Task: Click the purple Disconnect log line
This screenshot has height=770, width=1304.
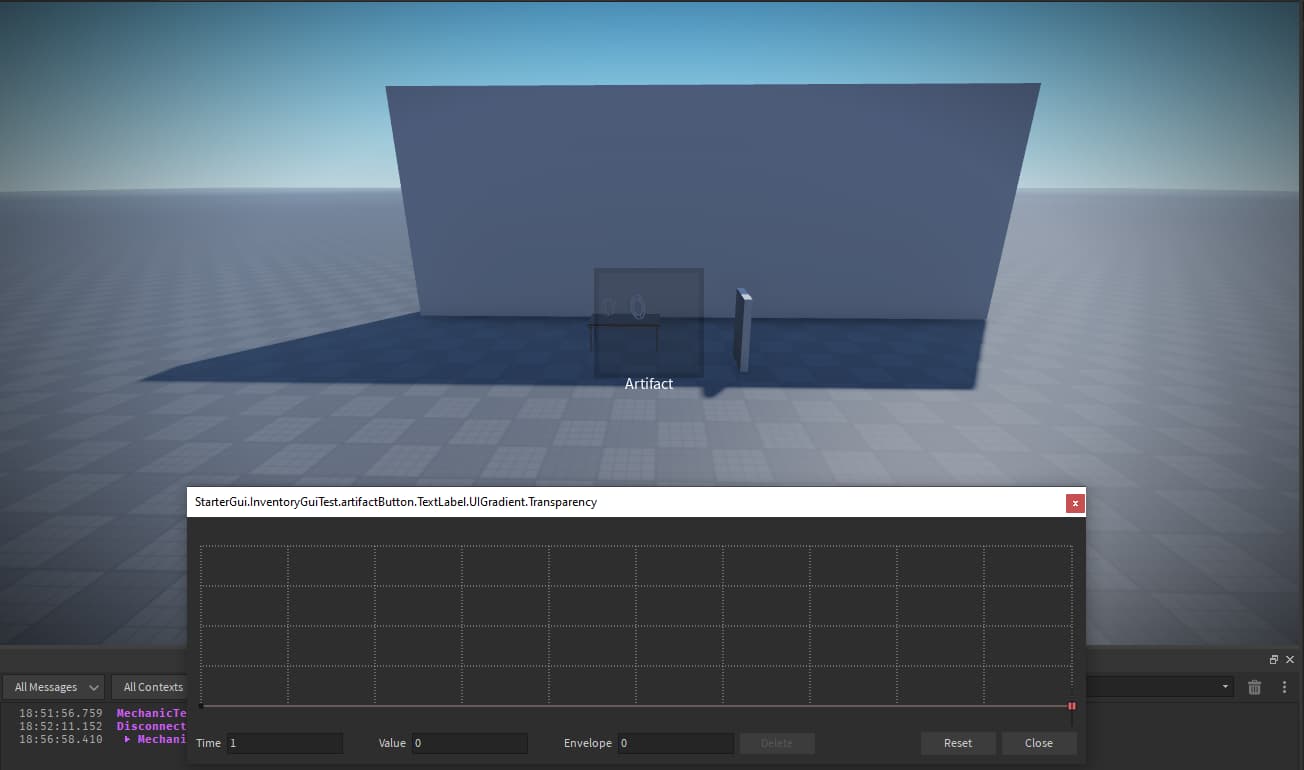Action: click(150, 726)
